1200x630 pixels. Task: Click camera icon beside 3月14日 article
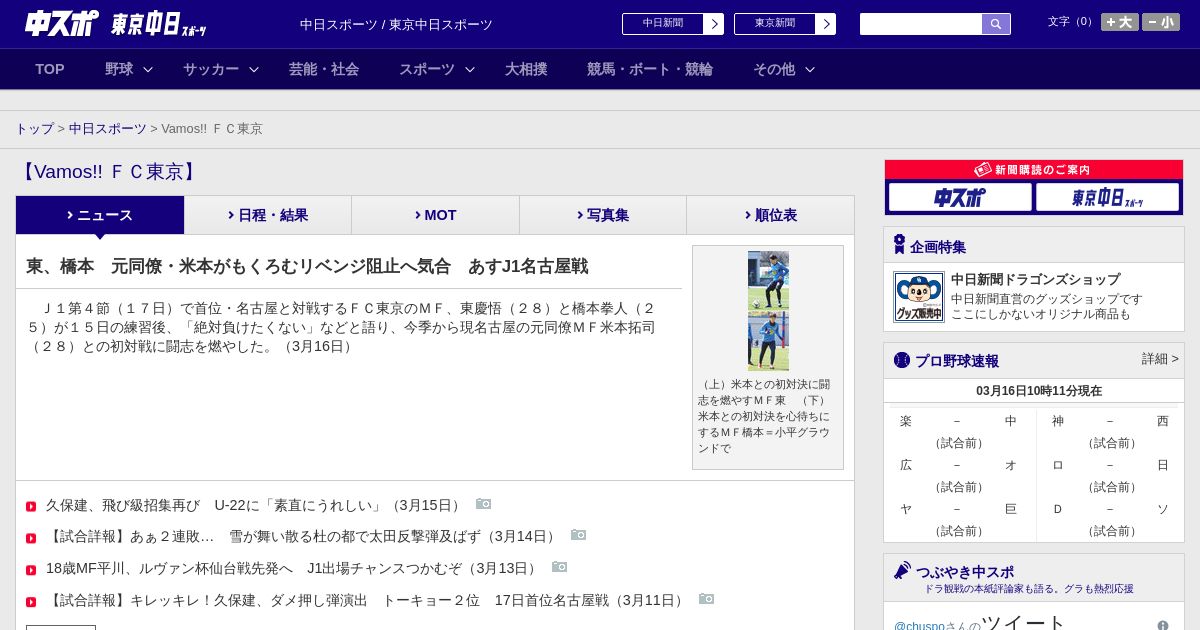(578, 535)
